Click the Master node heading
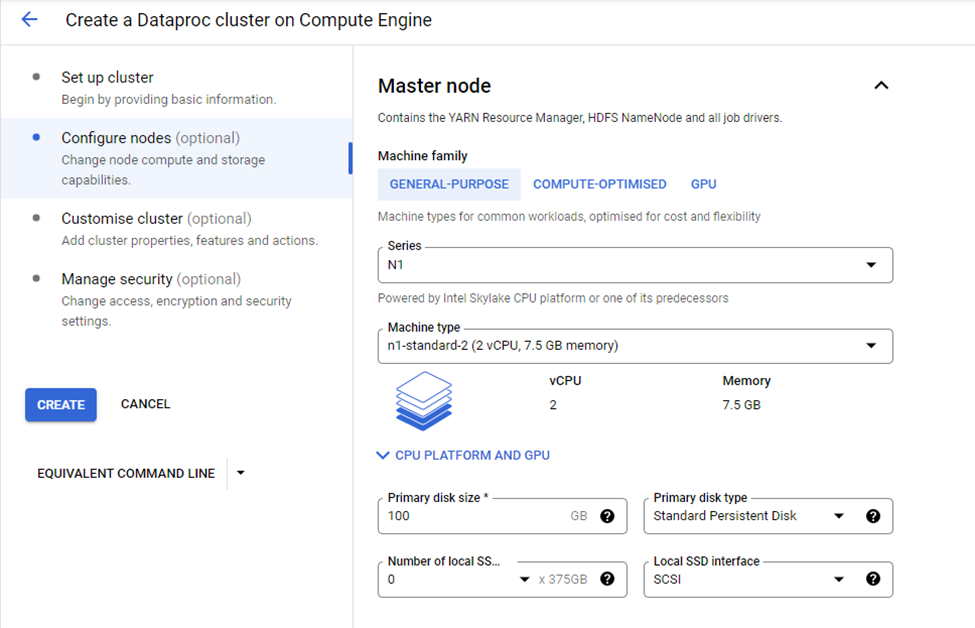This screenshot has width=975, height=628. 434,86
